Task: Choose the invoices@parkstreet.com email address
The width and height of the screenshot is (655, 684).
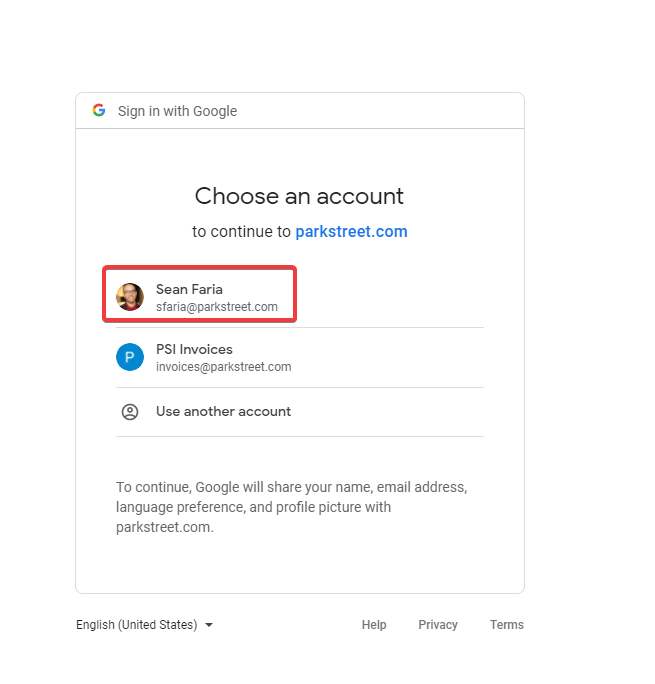Action: pos(224,367)
